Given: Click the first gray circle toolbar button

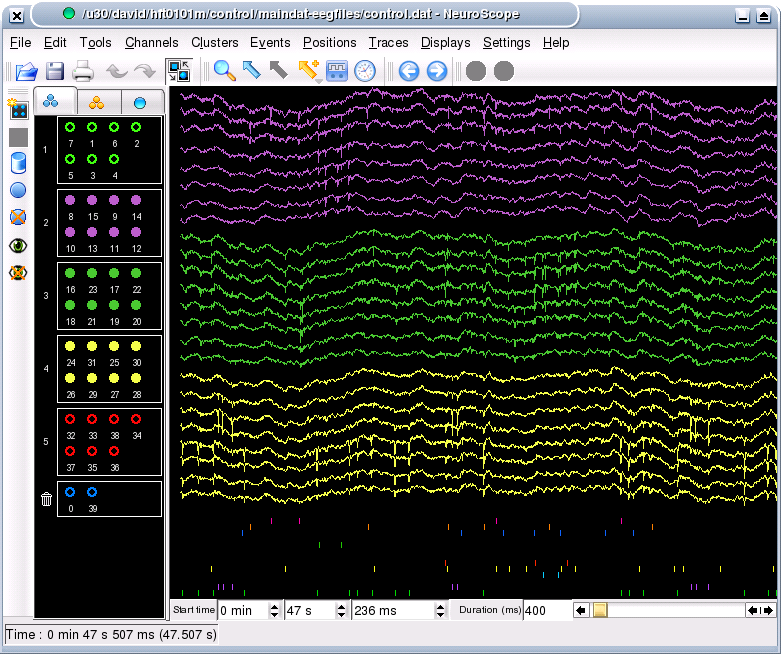Looking at the screenshot, I should 476,71.
